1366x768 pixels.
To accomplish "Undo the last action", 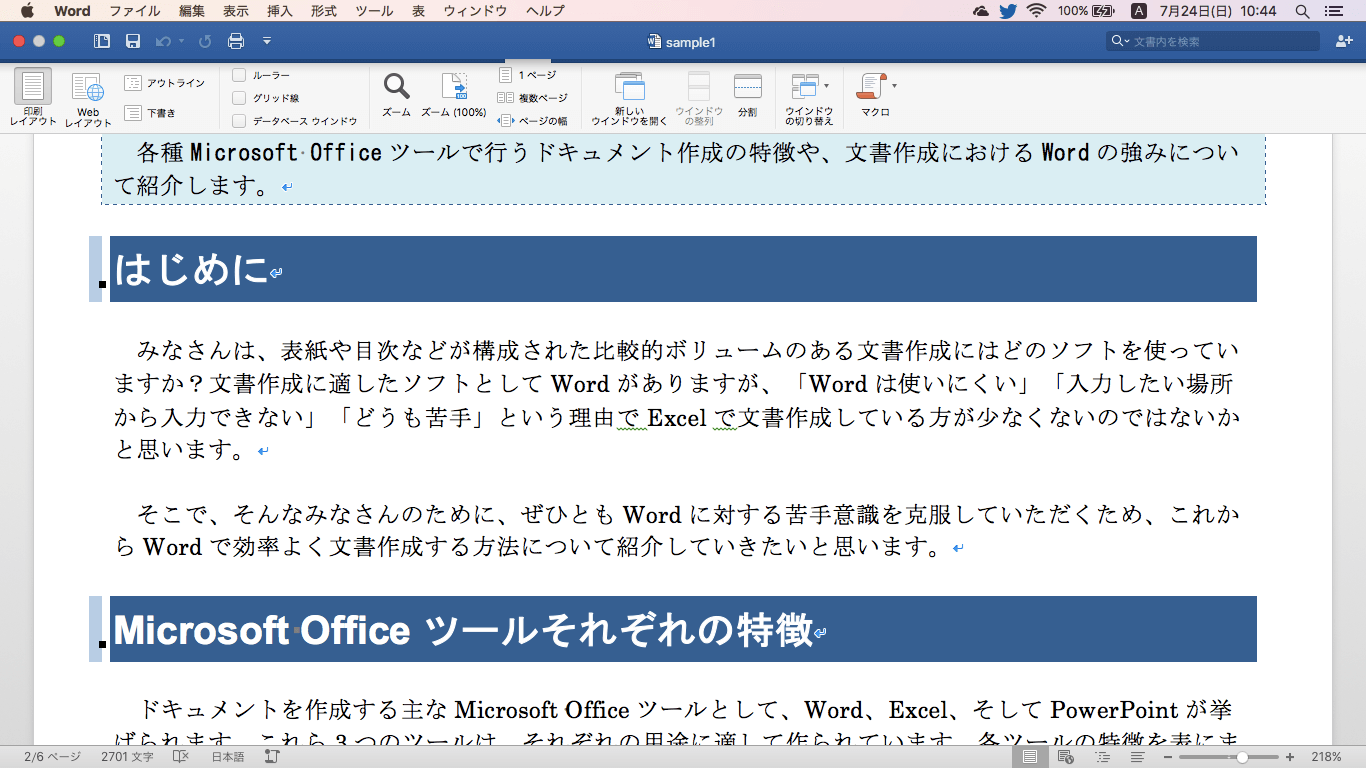I will [x=163, y=41].
